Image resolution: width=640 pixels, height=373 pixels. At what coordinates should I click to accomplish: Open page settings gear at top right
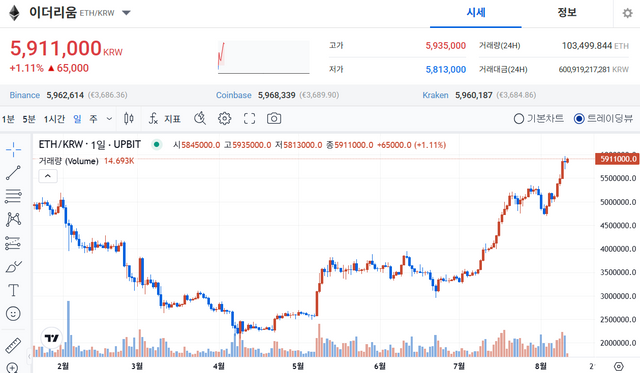(x=627, y=13)
